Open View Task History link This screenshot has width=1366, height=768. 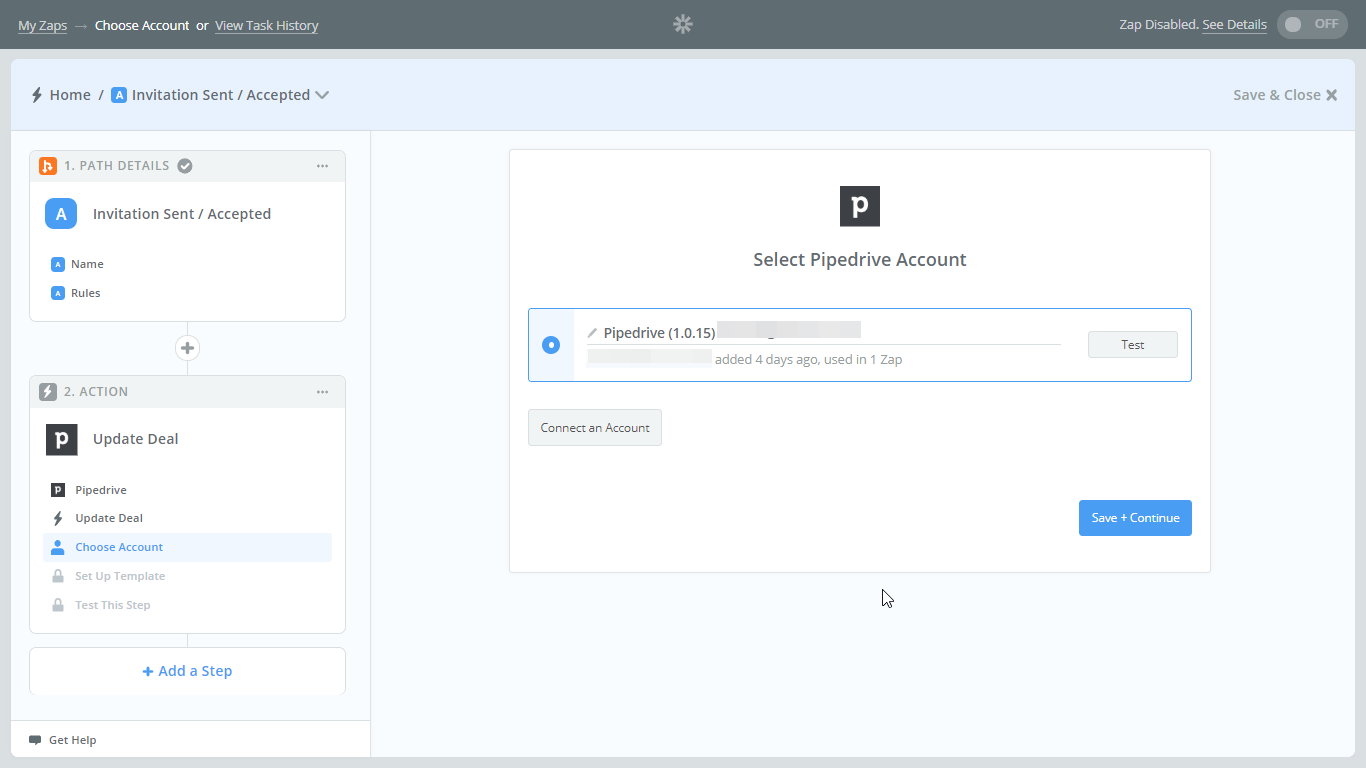(267, 26)
